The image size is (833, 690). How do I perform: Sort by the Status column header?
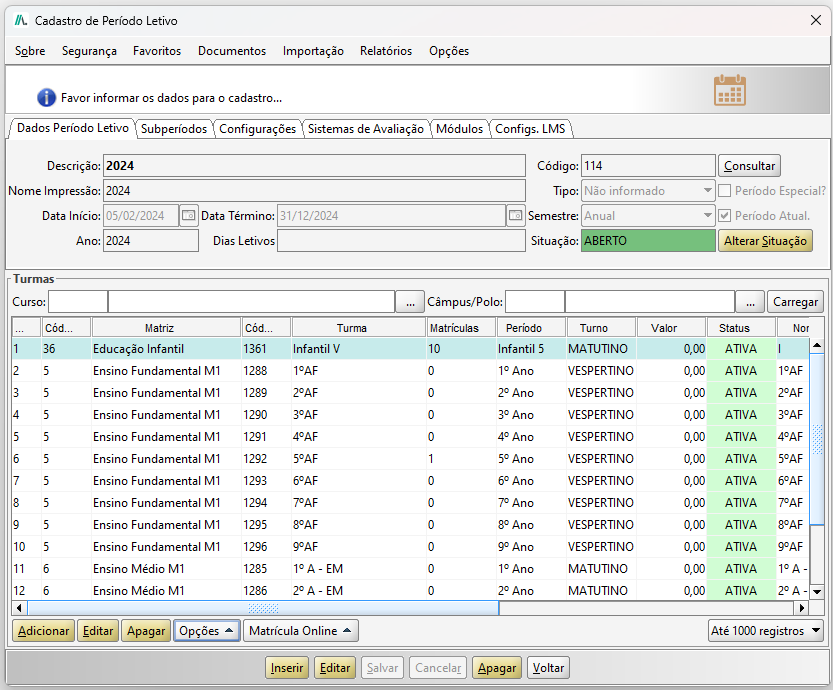coord(741,328)
